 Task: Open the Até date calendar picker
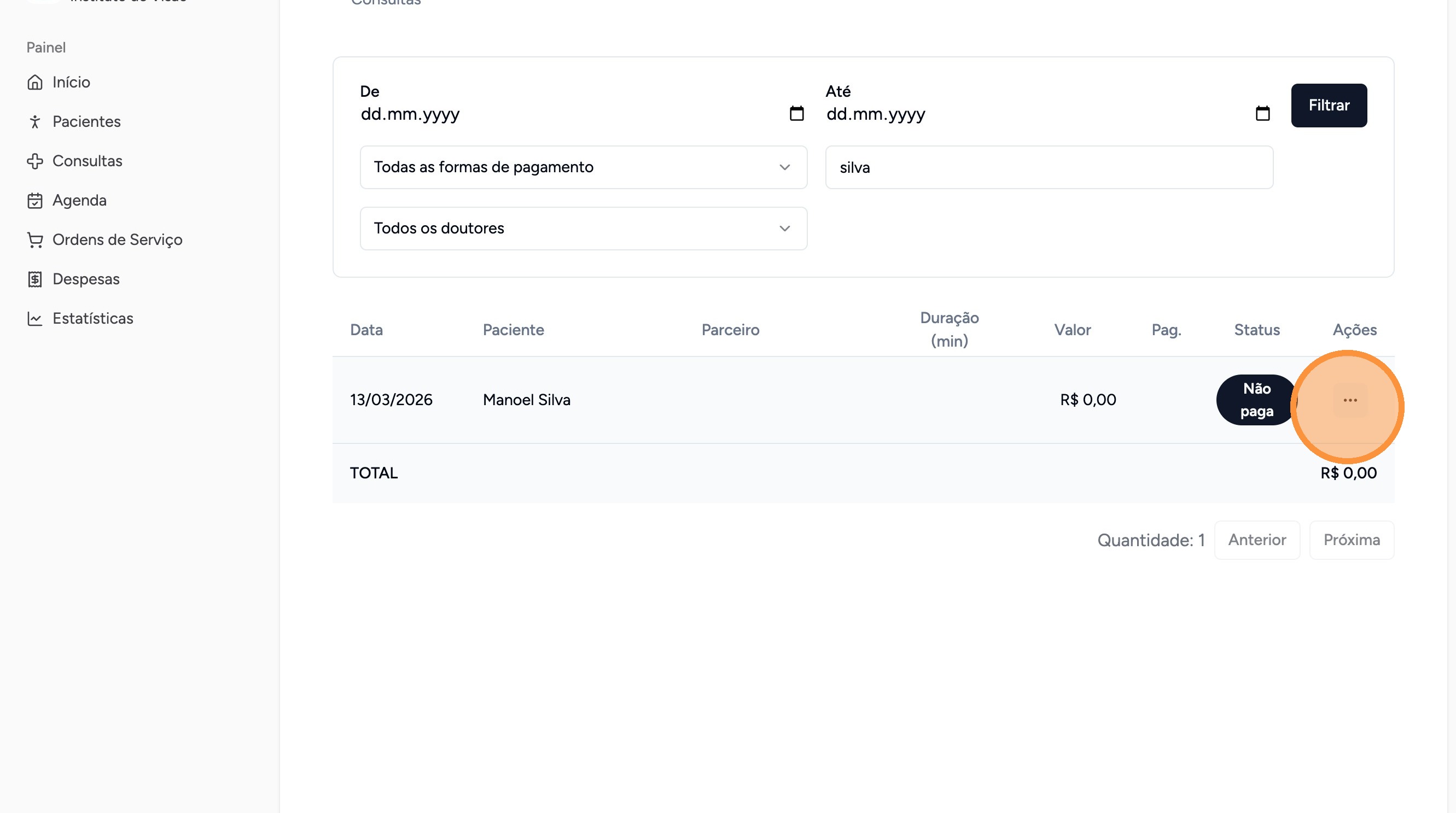[1262, 114]
